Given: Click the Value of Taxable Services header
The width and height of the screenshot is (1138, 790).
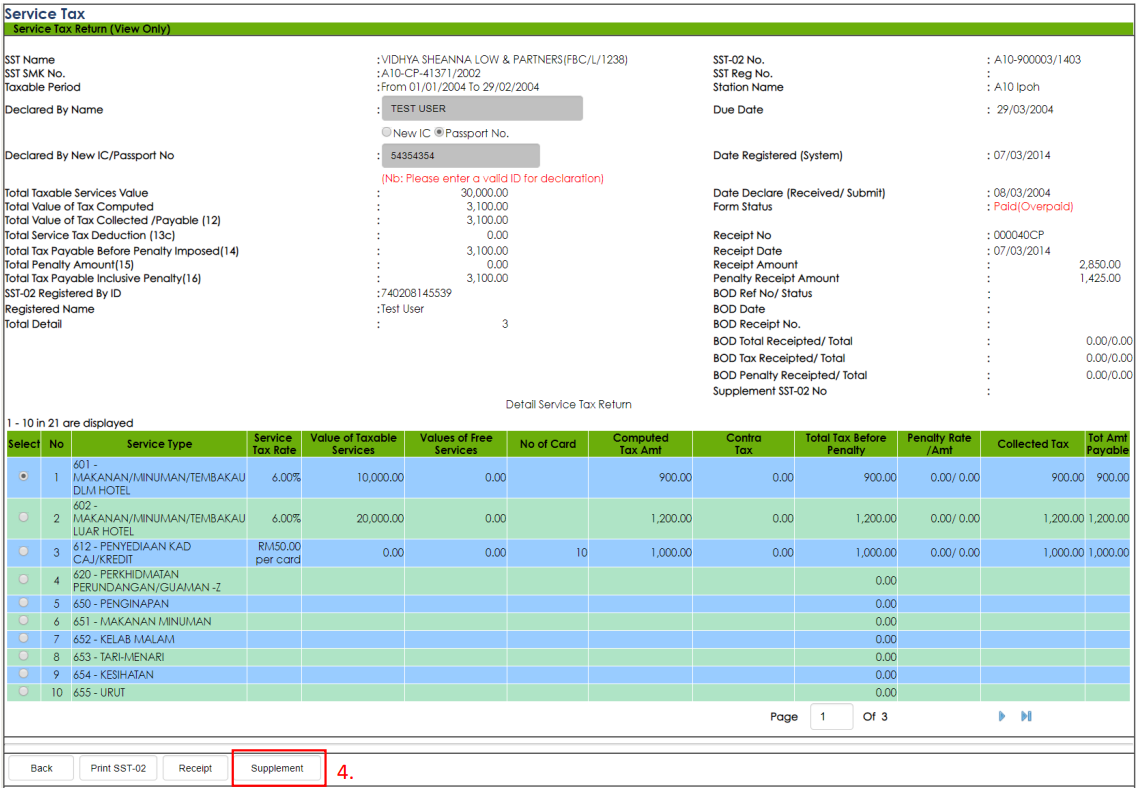Looking at the screenshot, I should 353,444.
